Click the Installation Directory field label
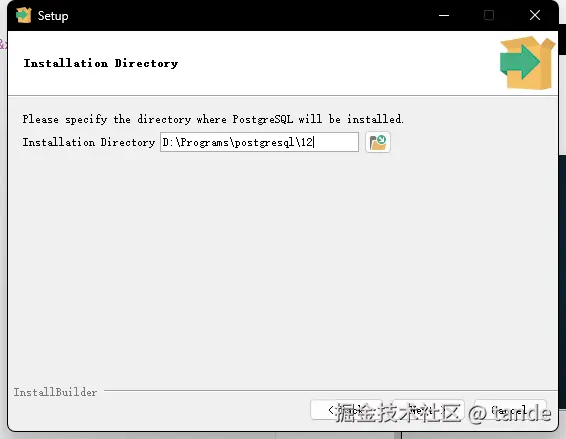This screenshot has height=439, width=566. coord(89,142)
